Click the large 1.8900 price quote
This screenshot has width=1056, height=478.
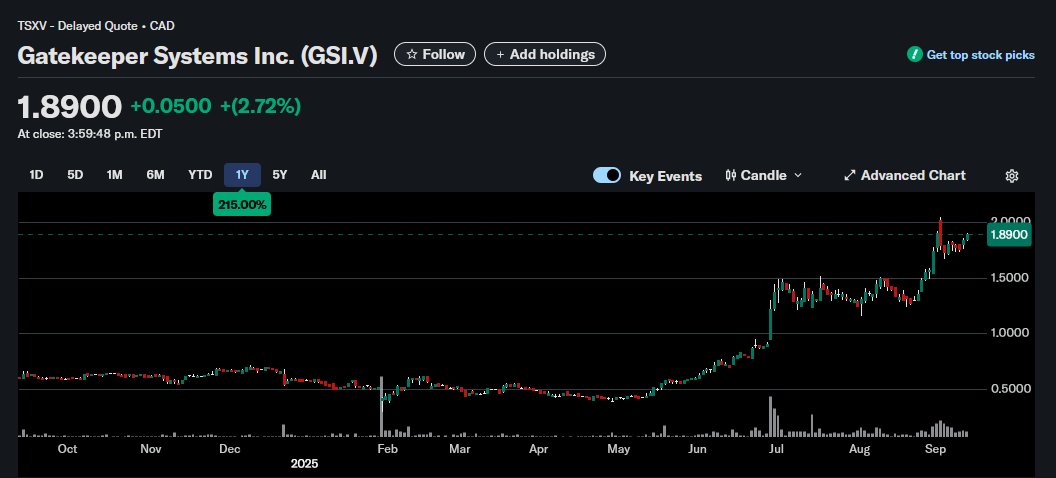[70, 107]
